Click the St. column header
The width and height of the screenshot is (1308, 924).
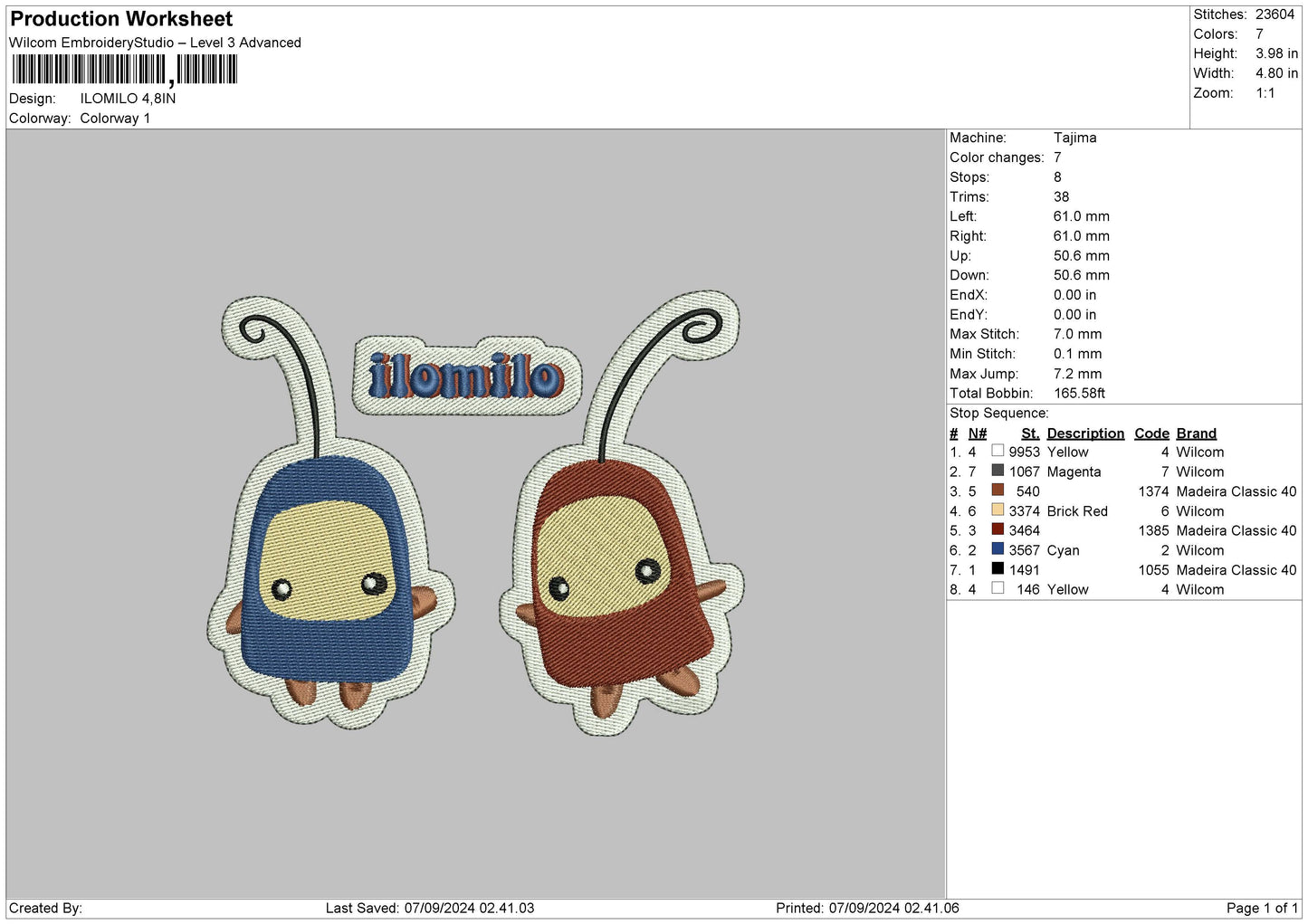coord(1030,433)
